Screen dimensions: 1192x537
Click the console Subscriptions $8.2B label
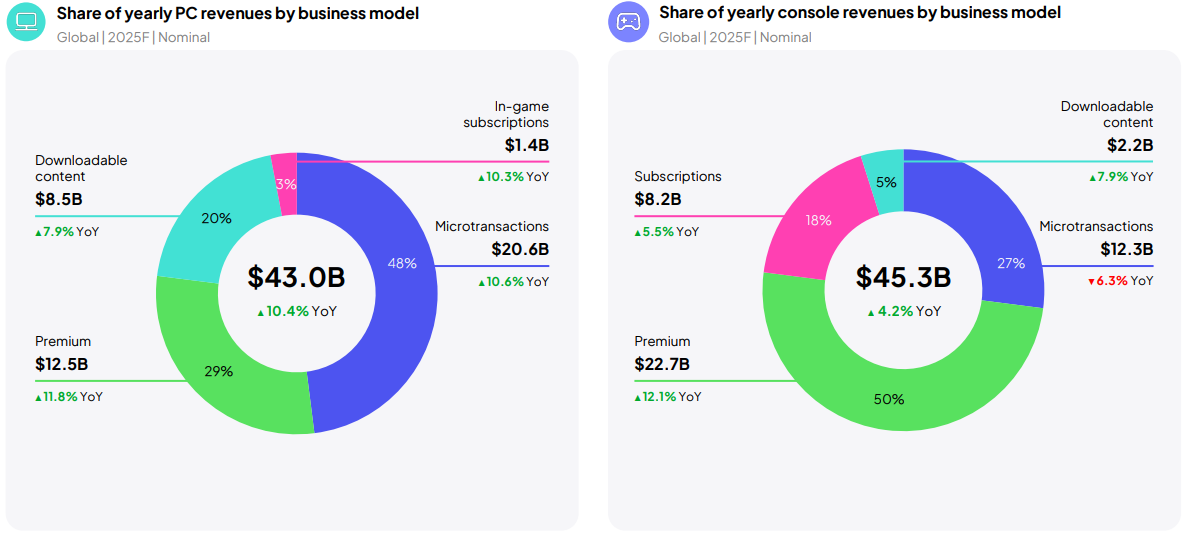click(657, 199)
